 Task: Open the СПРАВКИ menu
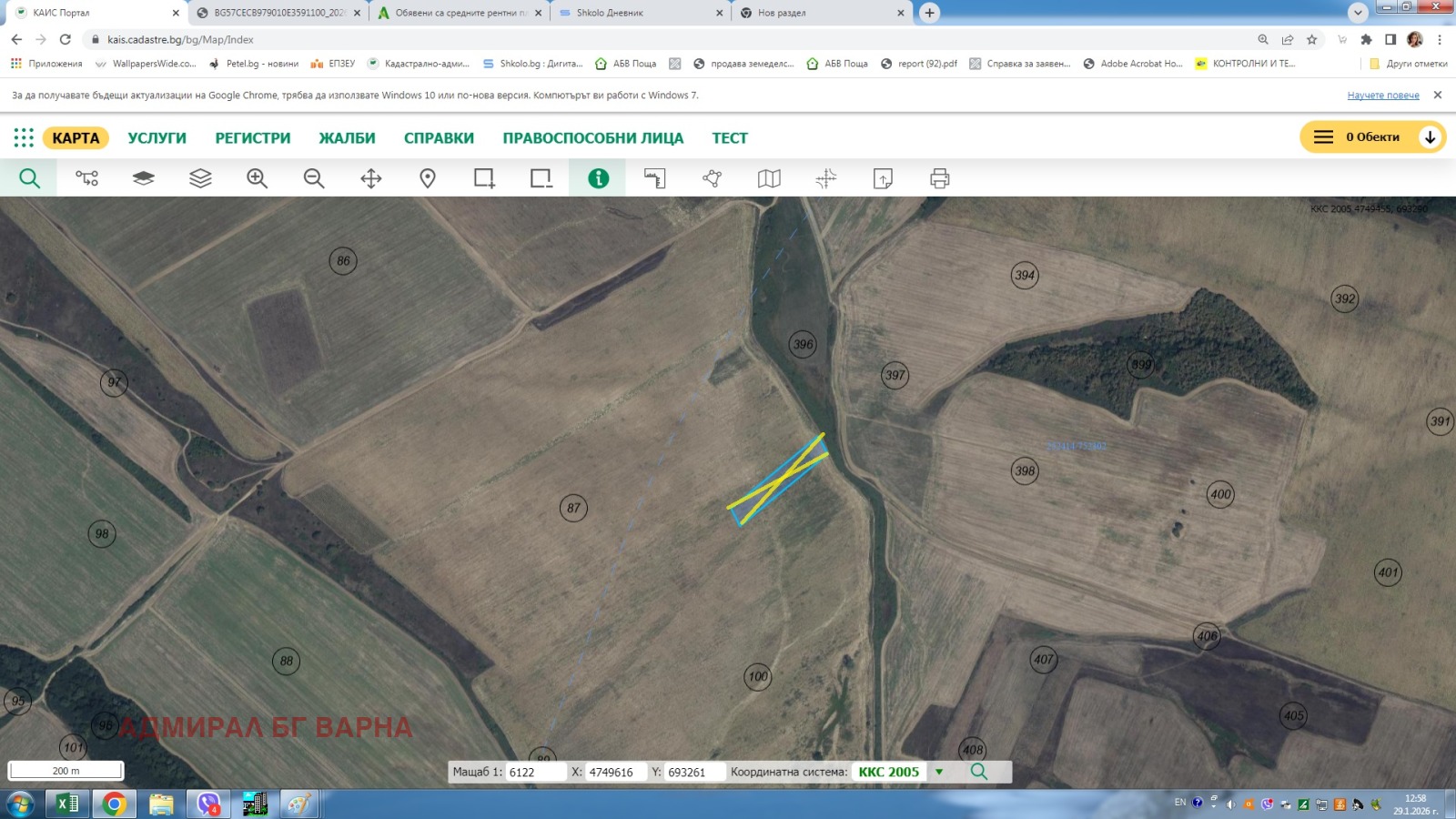click(x=439, y=137)
